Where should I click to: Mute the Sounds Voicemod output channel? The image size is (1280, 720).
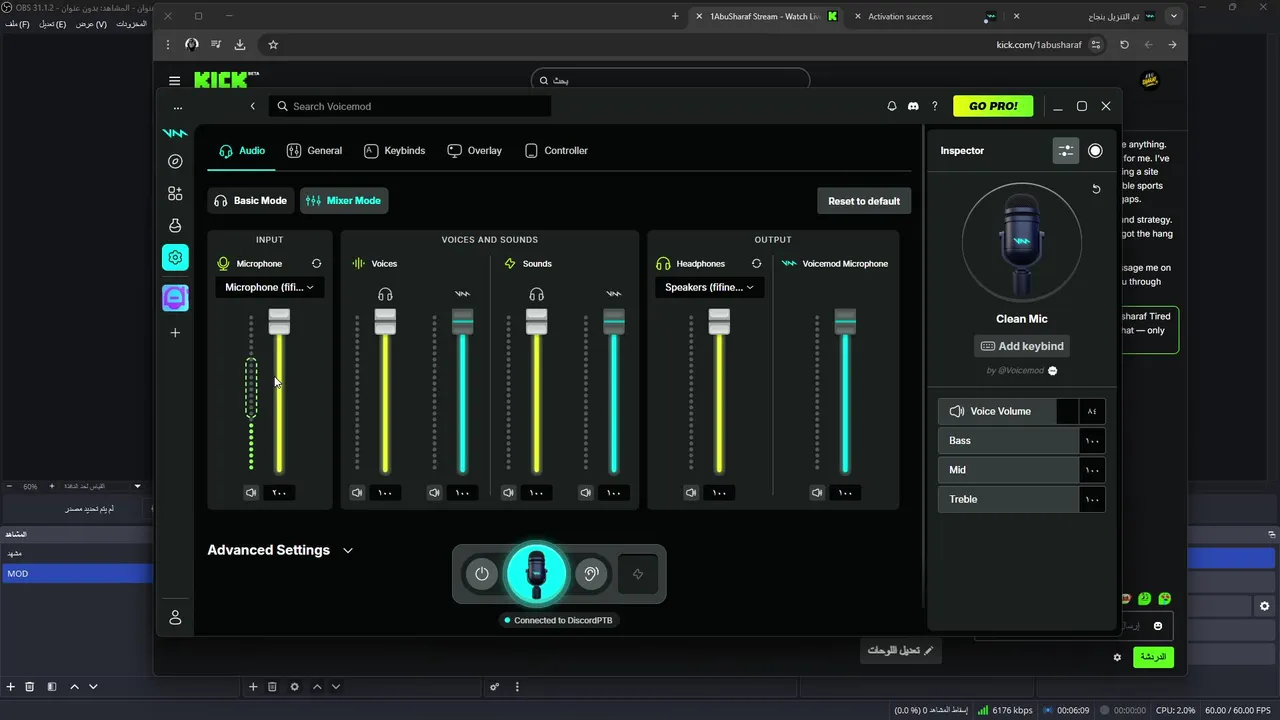pos(586,492)
